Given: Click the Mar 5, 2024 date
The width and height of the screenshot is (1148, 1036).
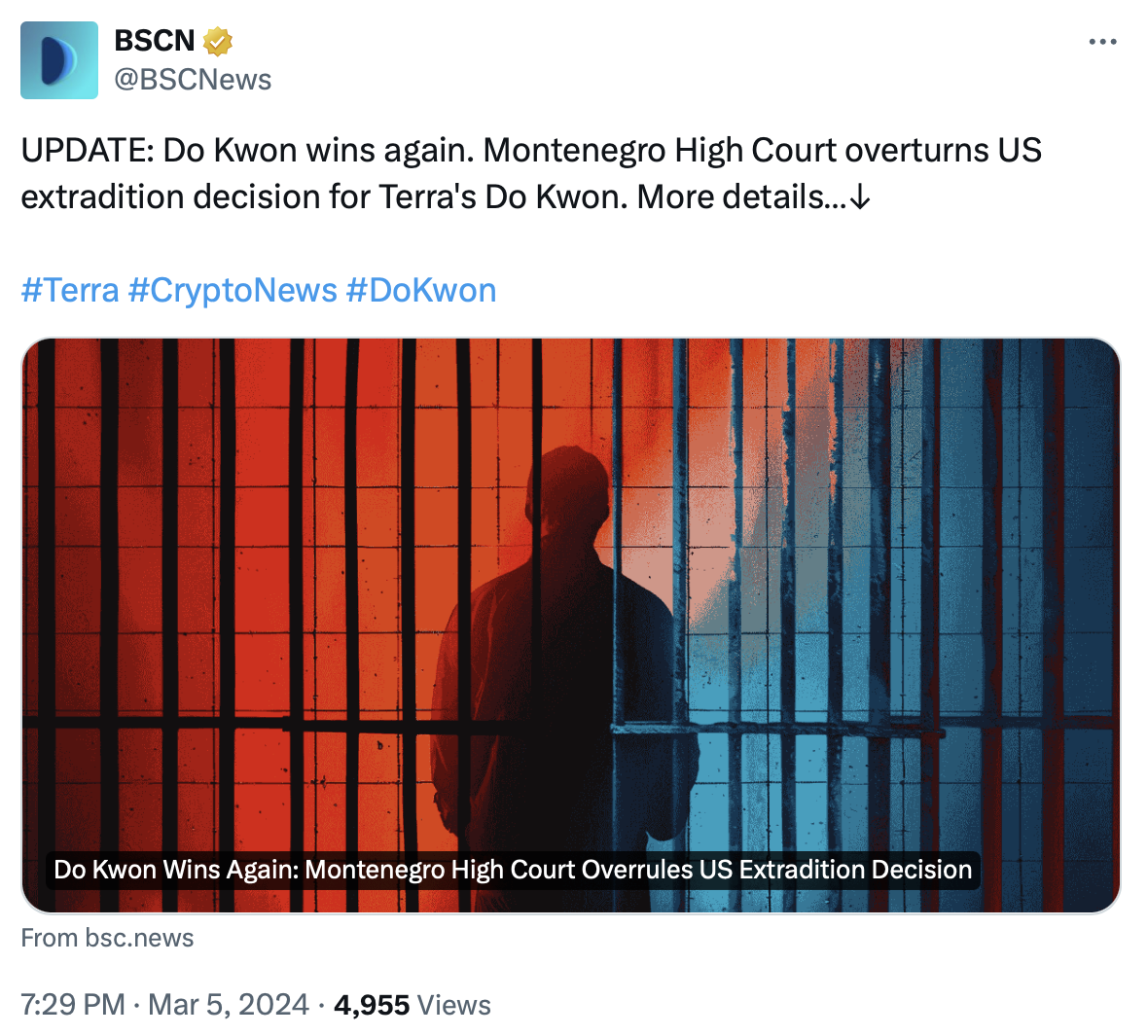Looking at the screenshot, I should [x=229, y=1005].
